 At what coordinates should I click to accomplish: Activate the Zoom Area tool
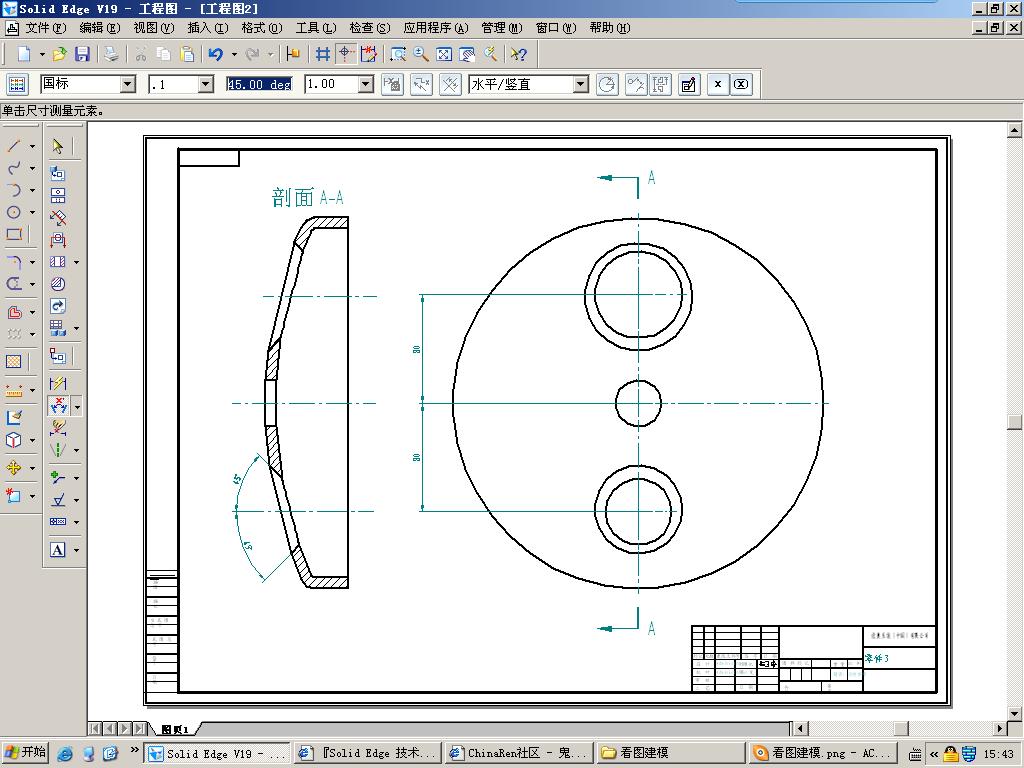point(398,54)
